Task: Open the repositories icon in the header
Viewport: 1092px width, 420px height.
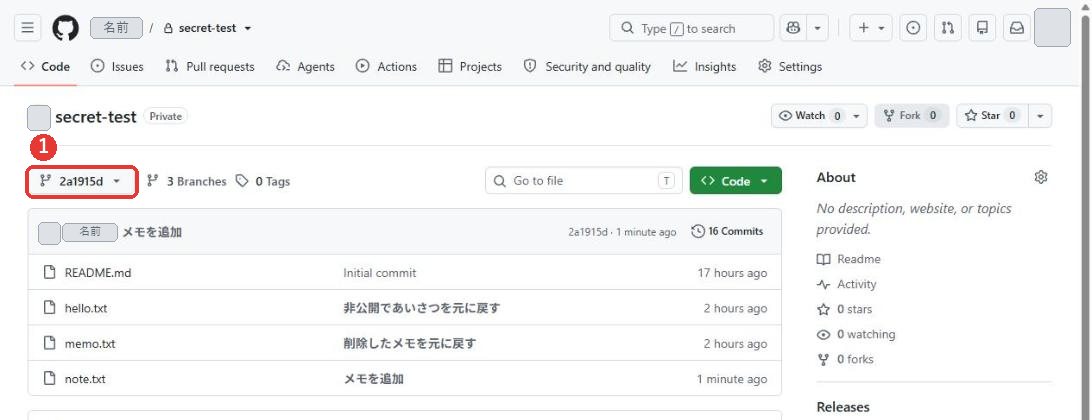Action: (983, 28)
